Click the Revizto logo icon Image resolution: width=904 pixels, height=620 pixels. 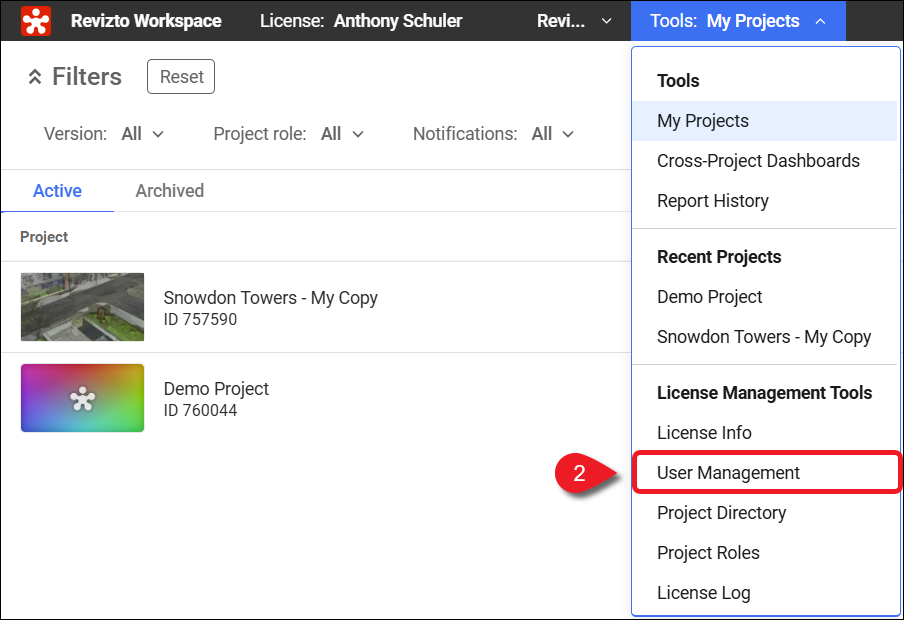[36, 20]
